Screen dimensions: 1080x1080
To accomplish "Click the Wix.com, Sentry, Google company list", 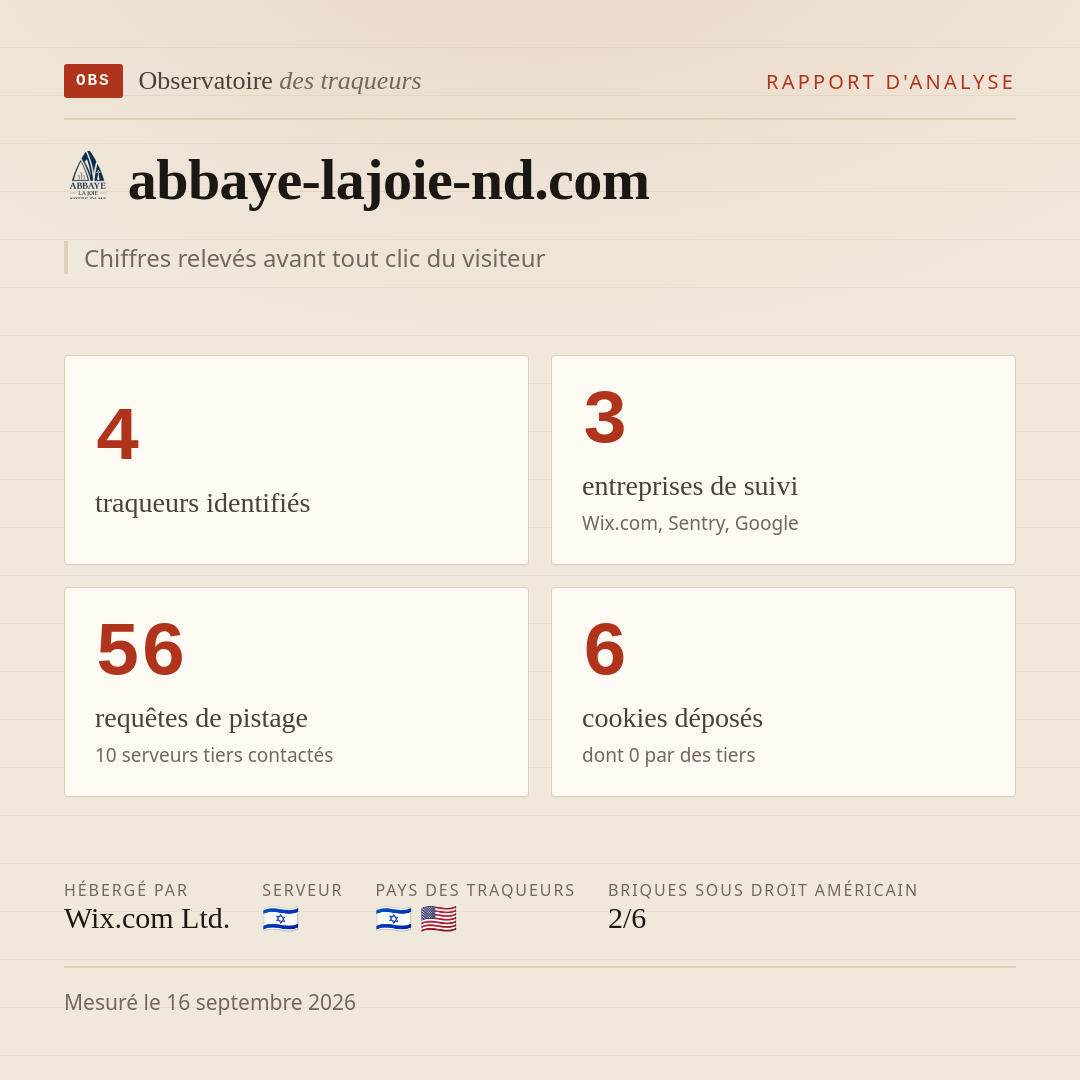I will tap(690, 523).
